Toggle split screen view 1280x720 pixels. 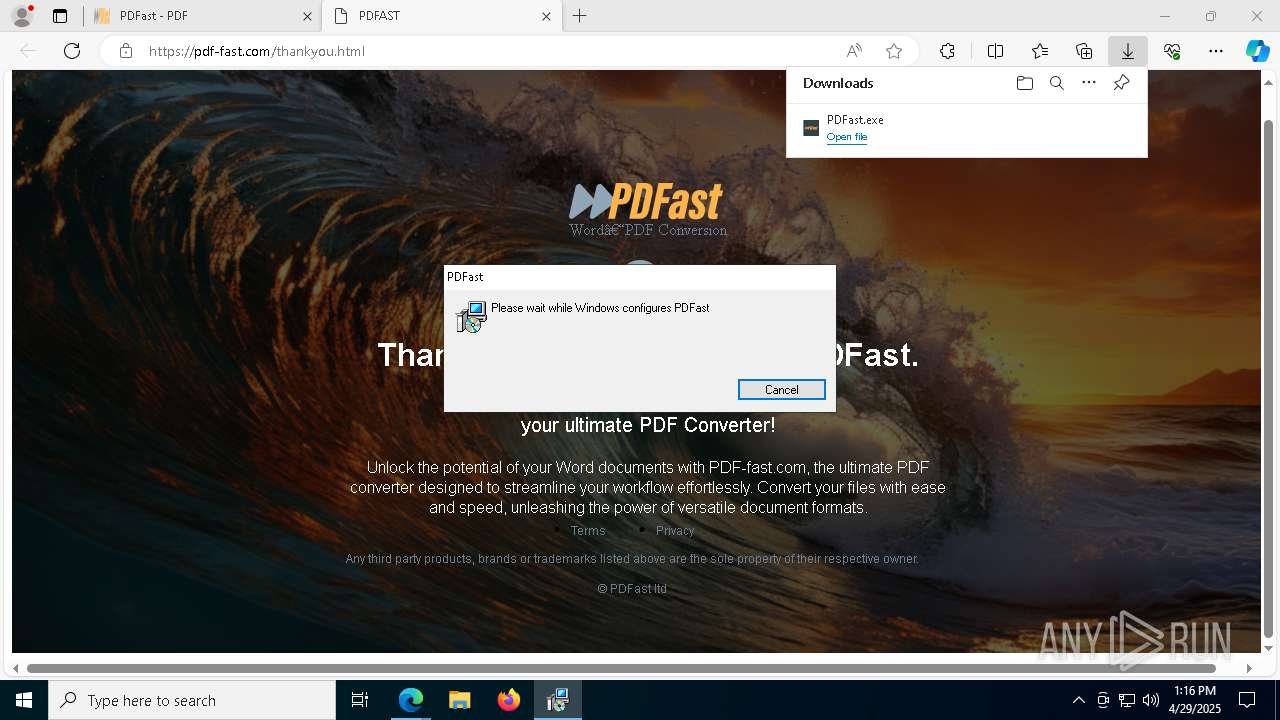click(x=996, y=51)
